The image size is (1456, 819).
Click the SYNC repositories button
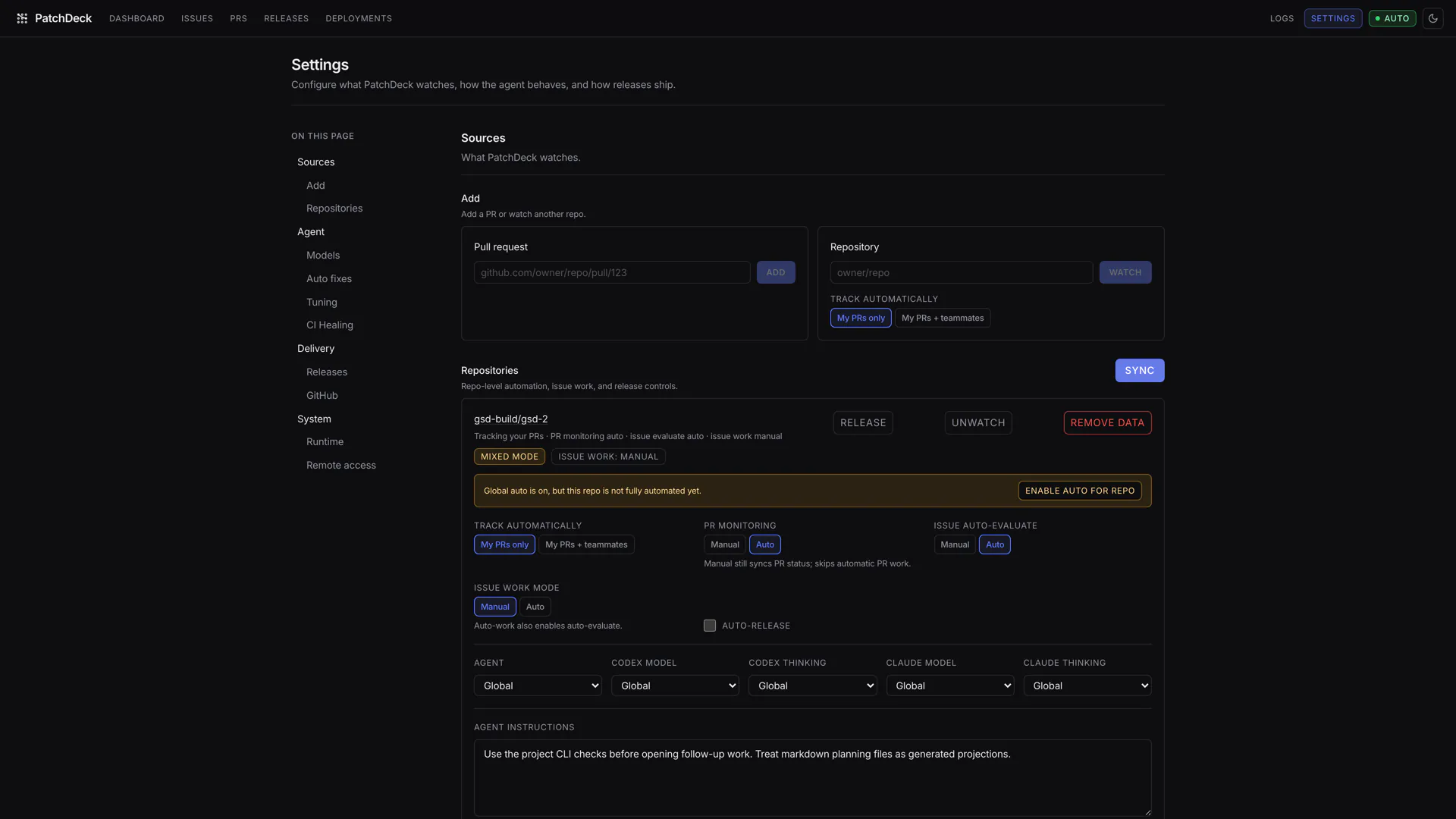pyautogui.click(x=1139, y=370)
